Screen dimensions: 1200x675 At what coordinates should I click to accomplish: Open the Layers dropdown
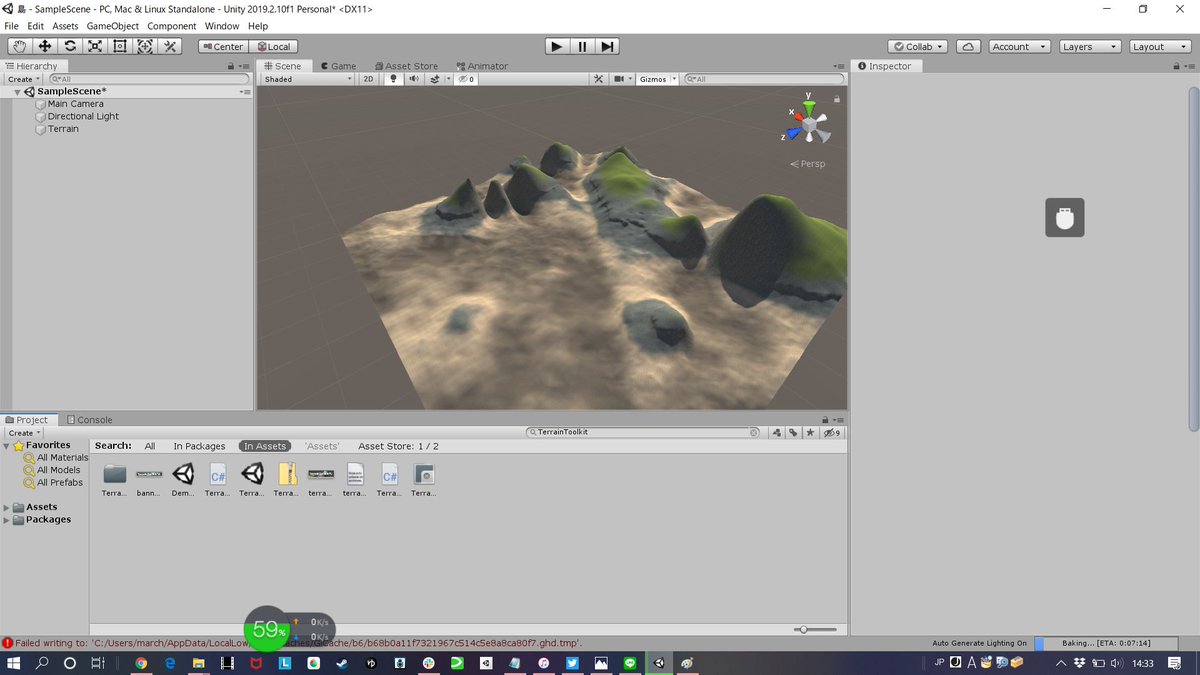pyautogui.click(x=1088, y=46)
